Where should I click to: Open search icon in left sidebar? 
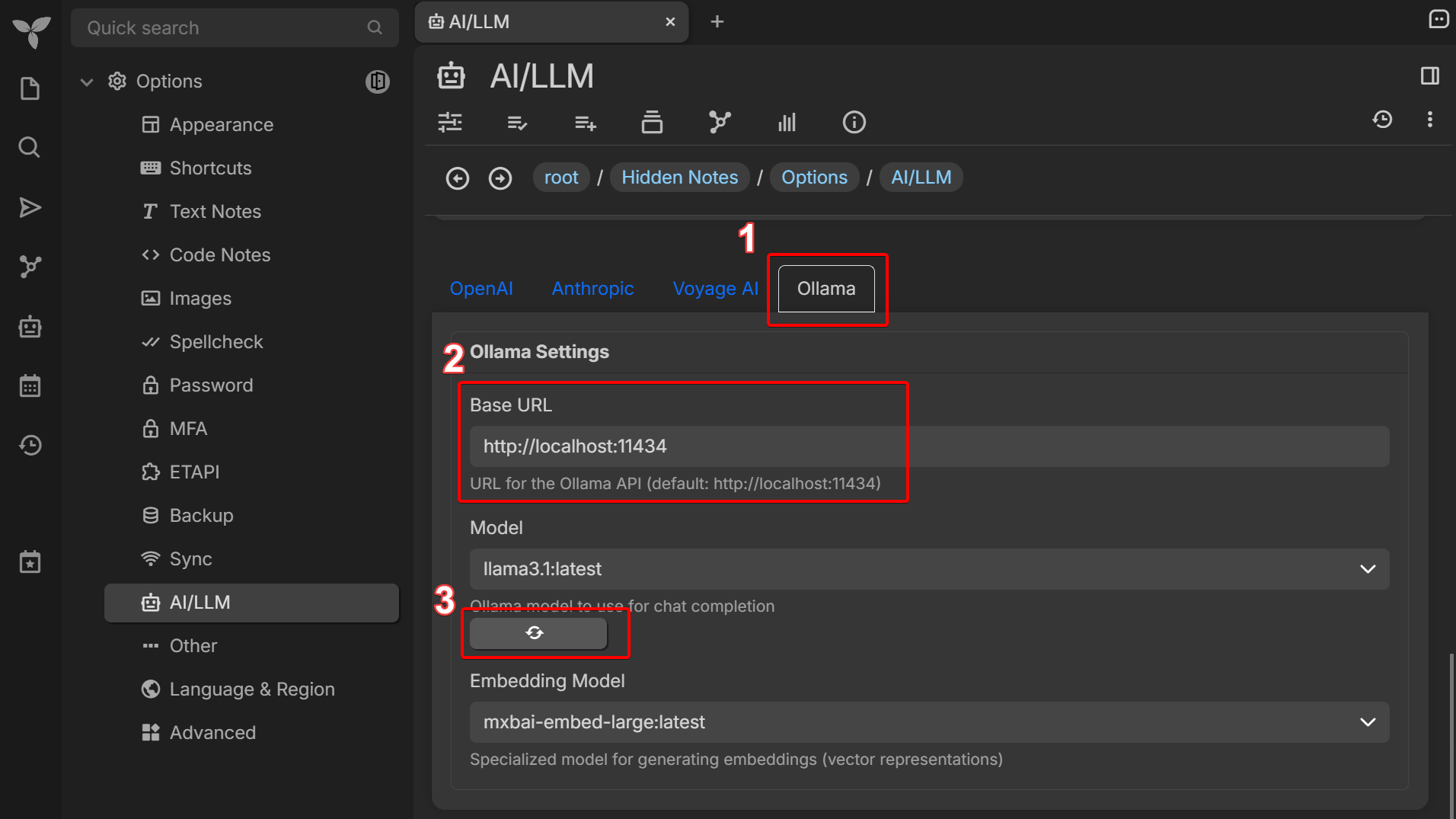coord(30,147)
